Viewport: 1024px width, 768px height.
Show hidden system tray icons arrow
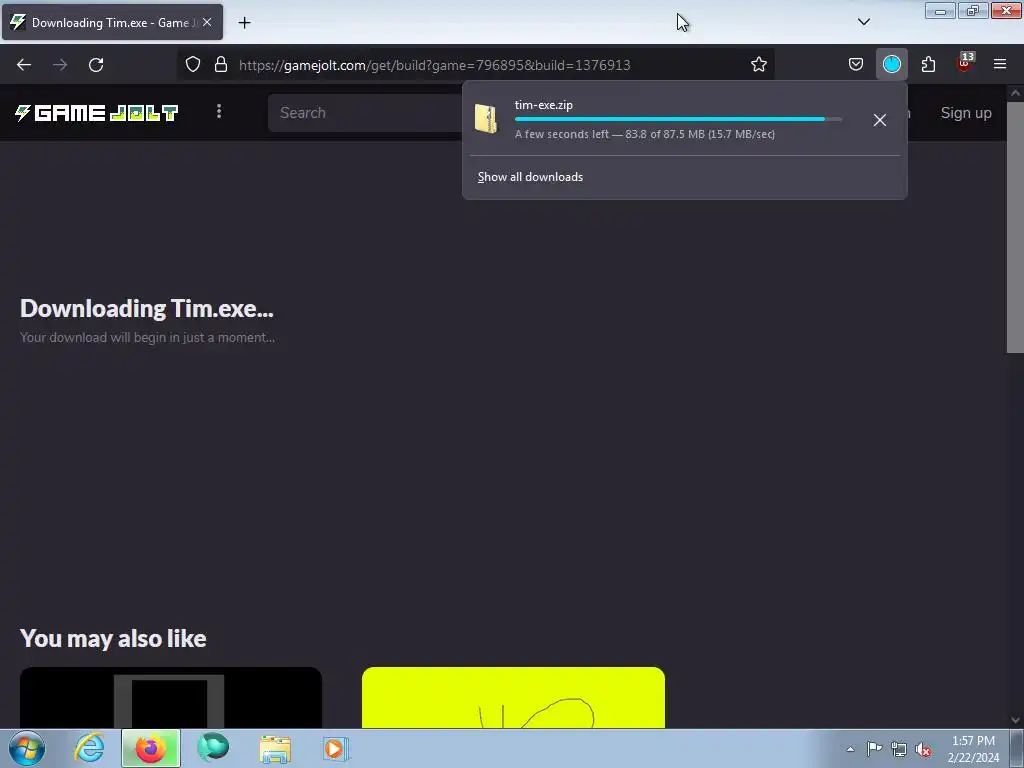[850, 749]
